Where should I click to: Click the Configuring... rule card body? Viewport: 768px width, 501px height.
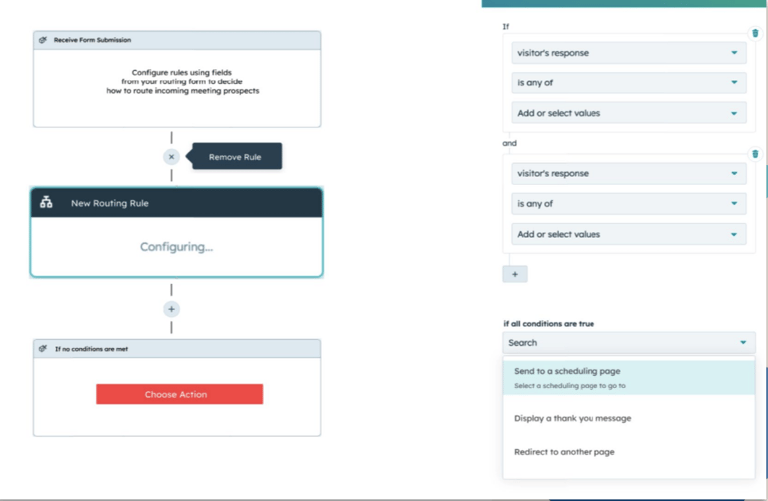[176, 247]
